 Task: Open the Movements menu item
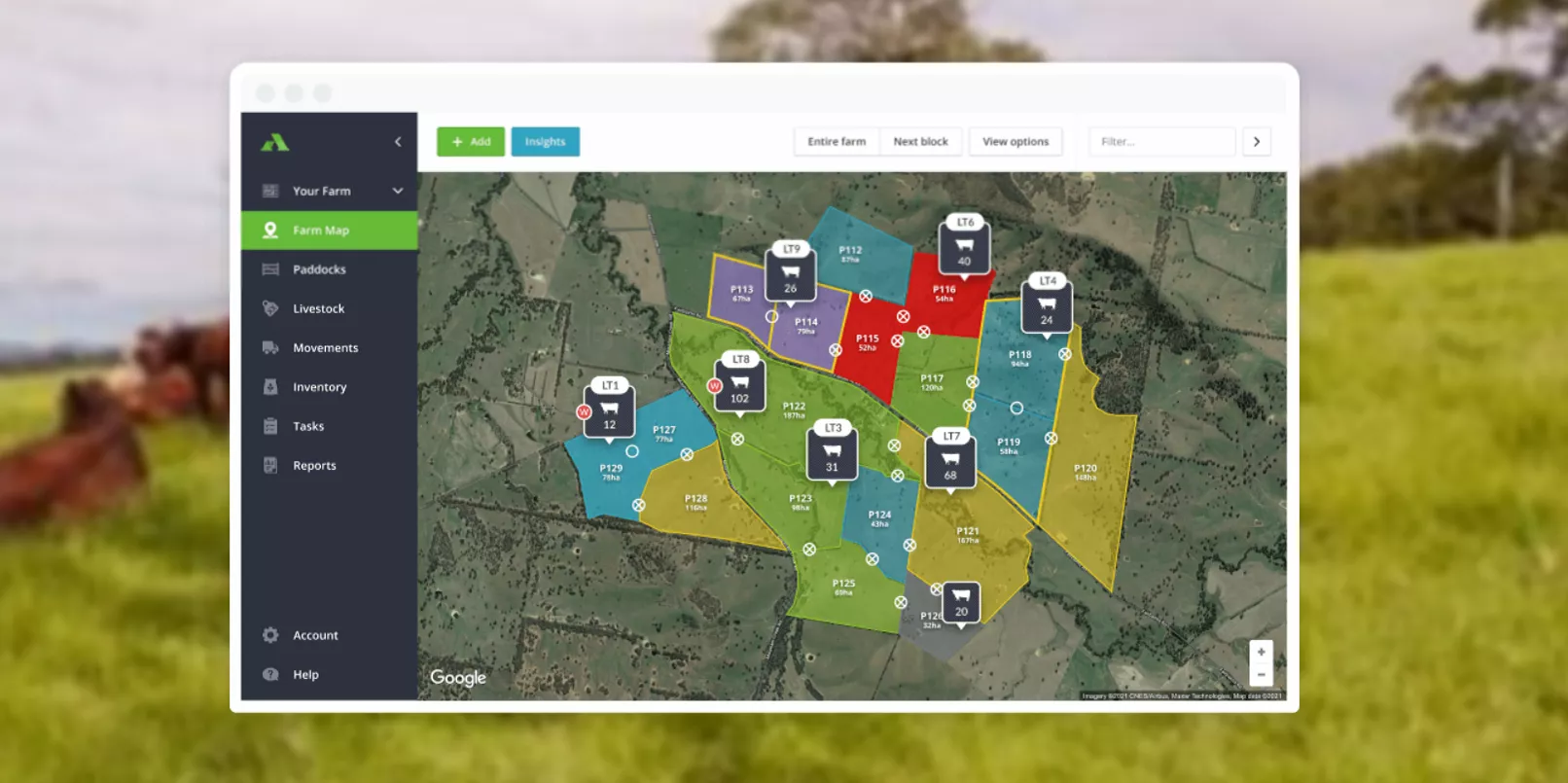coord(325,347)
